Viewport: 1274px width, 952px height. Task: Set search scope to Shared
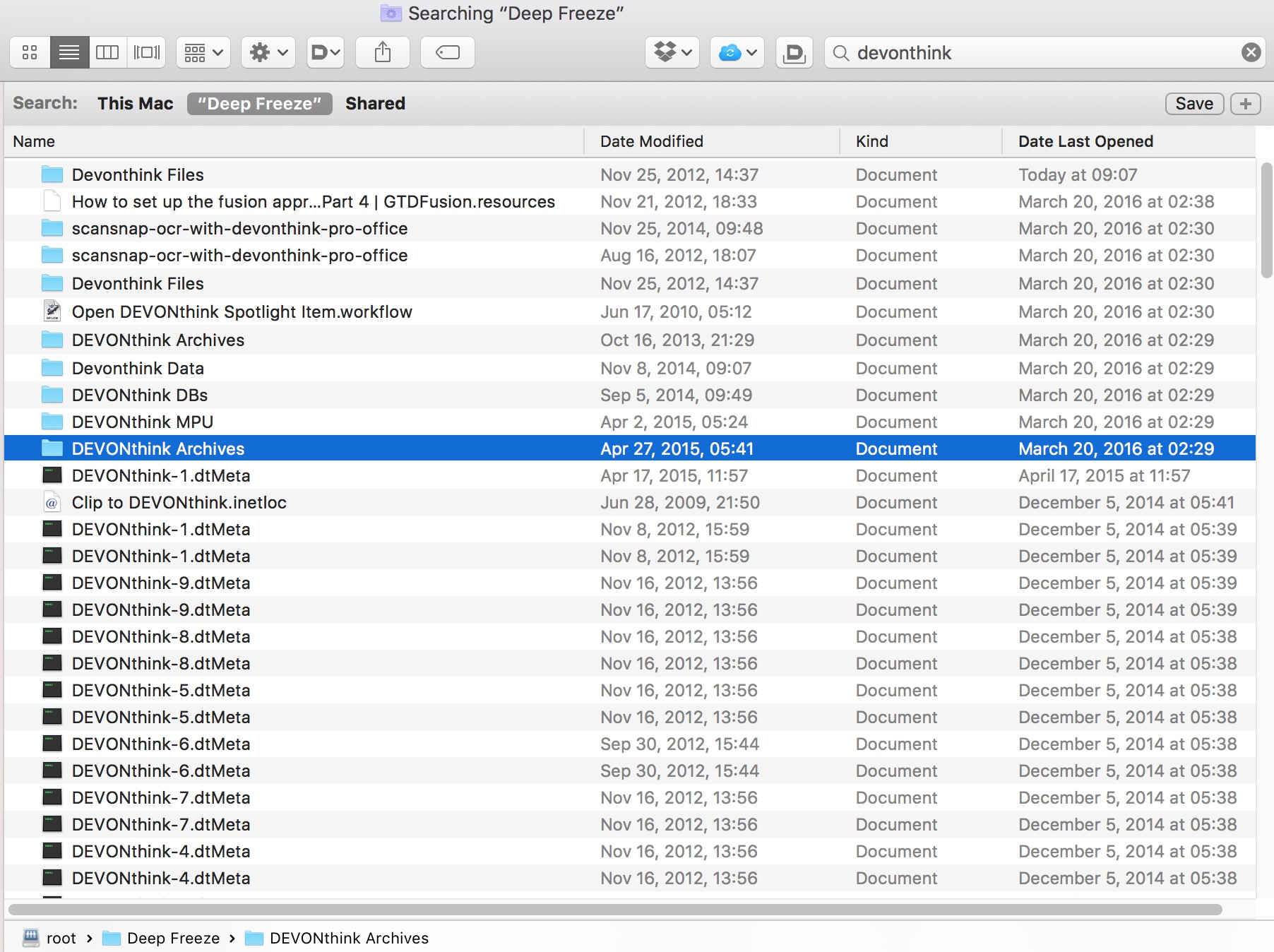[375, 103]
